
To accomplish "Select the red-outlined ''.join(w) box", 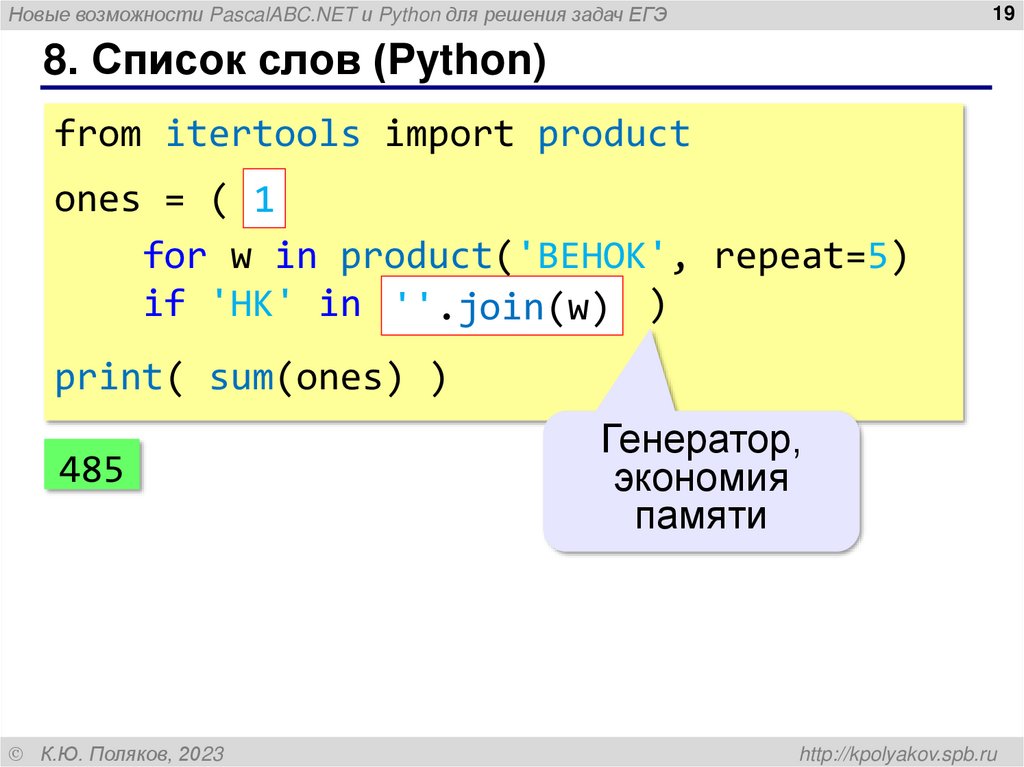I will pyautogui.click(x=502, y=306).
